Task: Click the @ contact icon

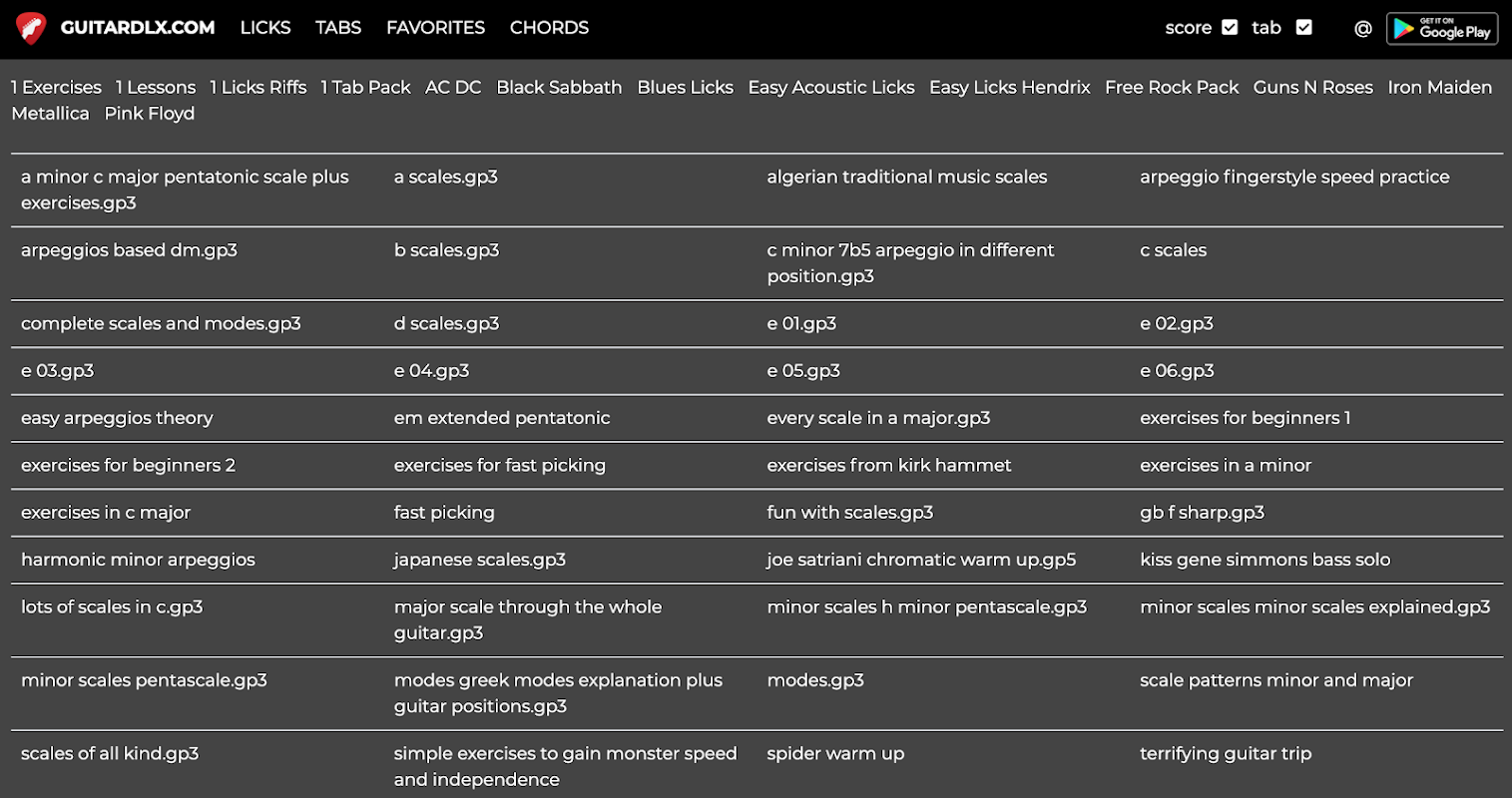Action: click(x=1362, y=28)
